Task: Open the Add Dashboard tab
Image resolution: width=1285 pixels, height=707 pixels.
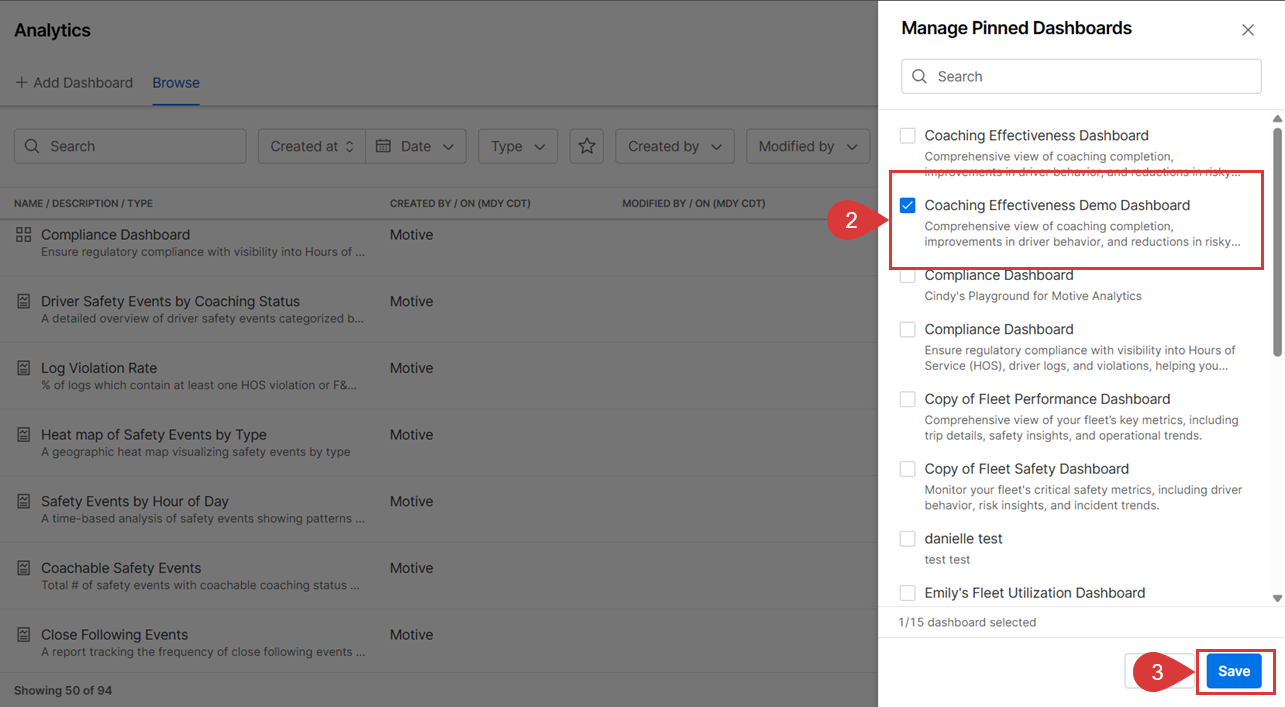Action: click(74, 83)
